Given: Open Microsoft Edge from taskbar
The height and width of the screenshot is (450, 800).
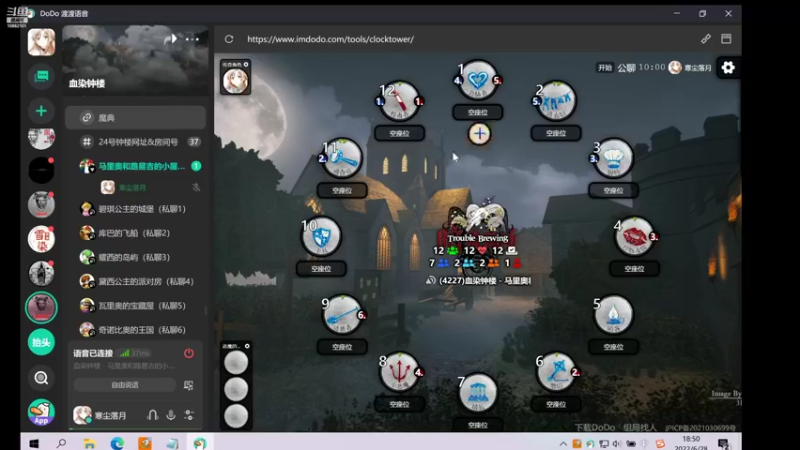Looking at the screenshot, I should [x=117, y=443].
